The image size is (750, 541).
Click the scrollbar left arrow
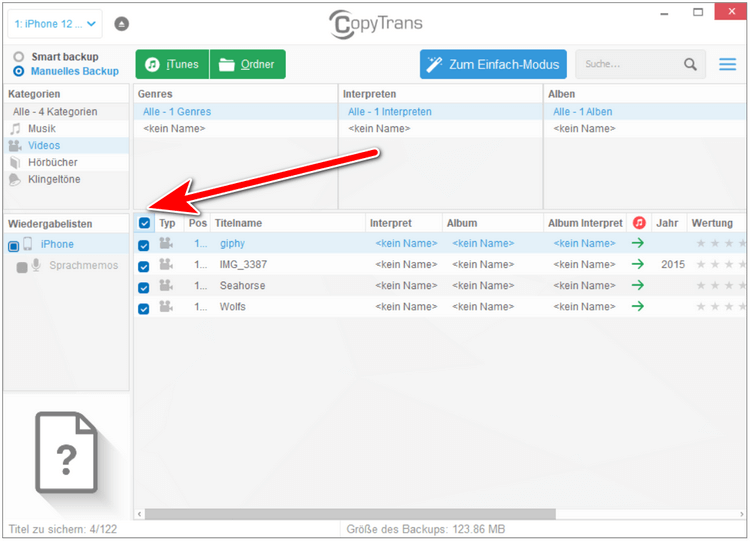pyautogui.click(x=139, y=514)
